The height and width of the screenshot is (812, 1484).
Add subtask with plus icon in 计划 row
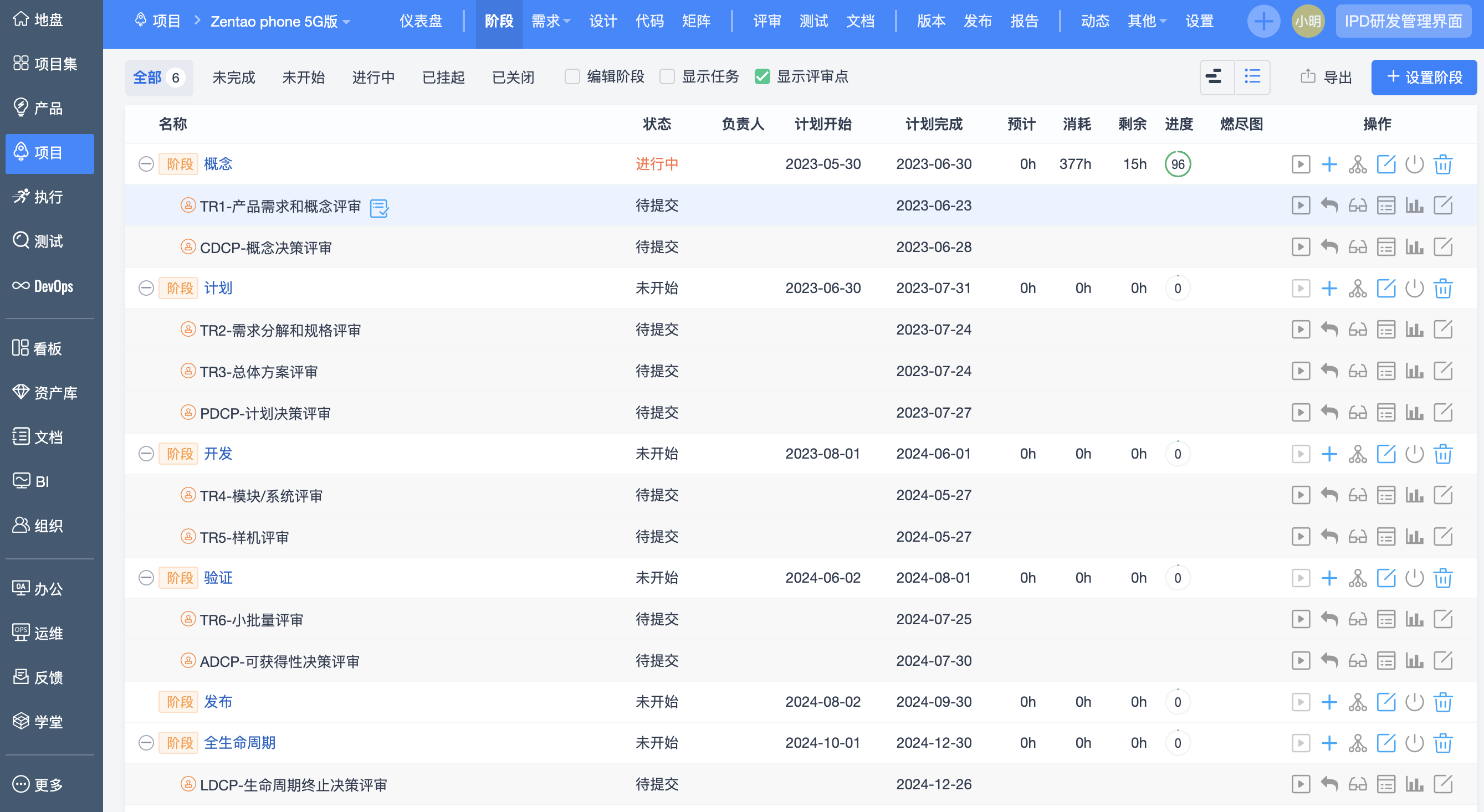click(1329, 288)
